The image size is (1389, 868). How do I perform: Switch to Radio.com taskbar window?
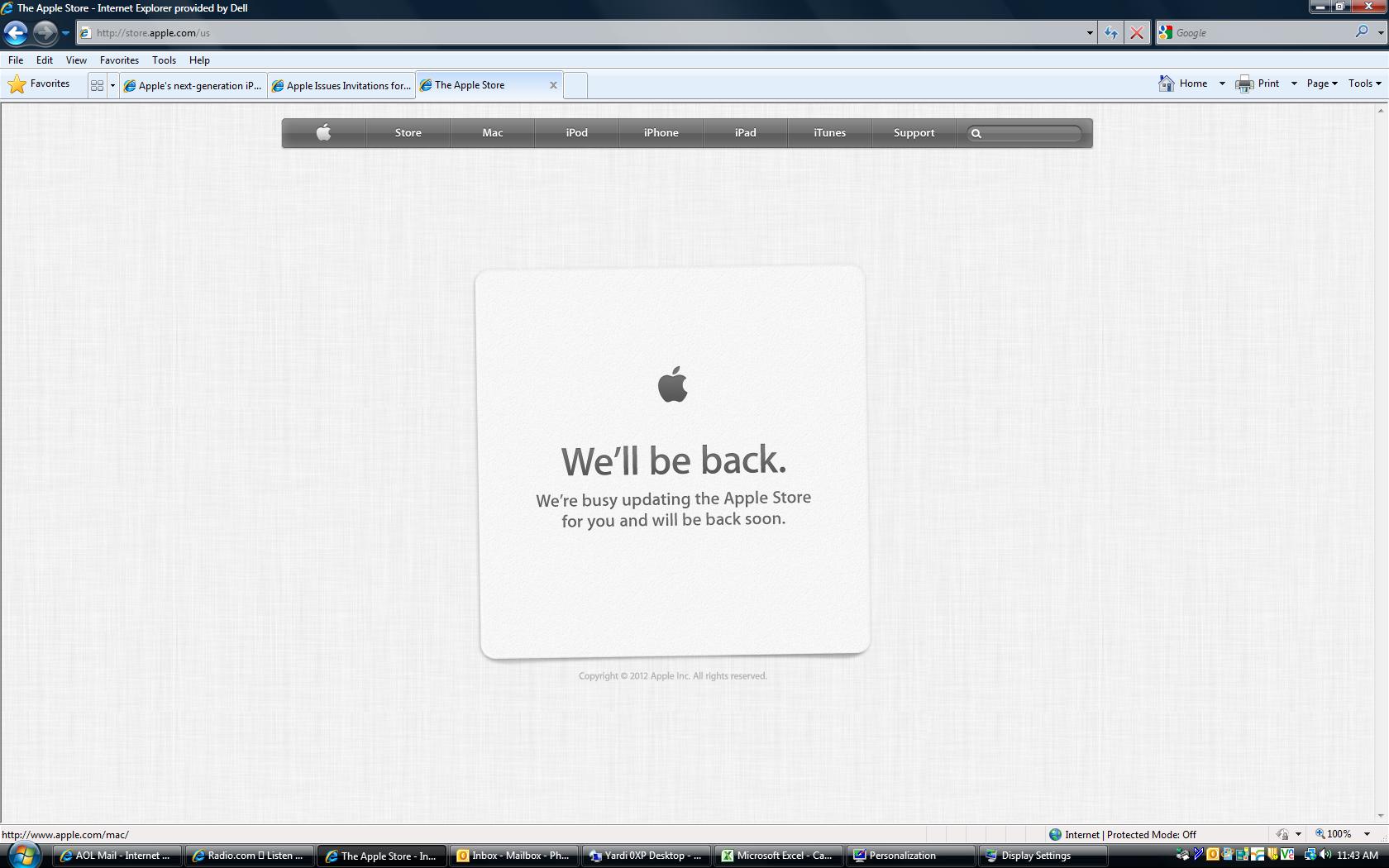coord(250,856)
